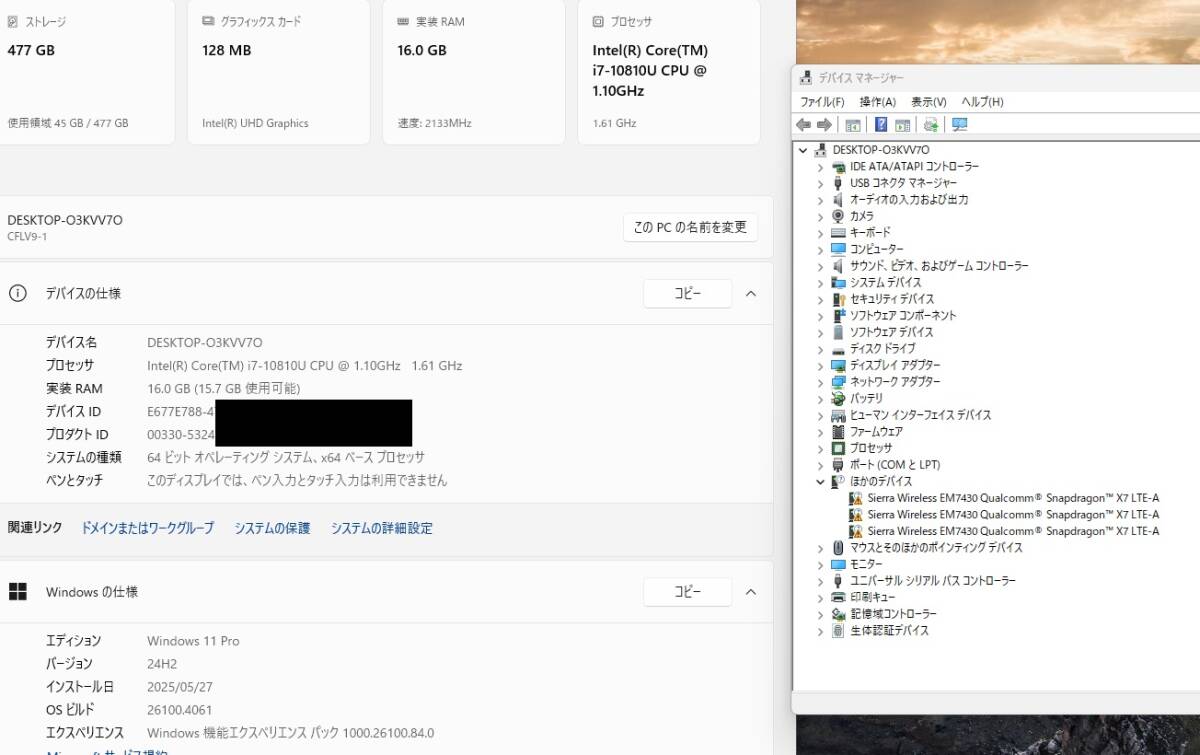Click the Back arrow in Device Manager toolbar
Screen dimensions: 1200x755
[803, 125]
